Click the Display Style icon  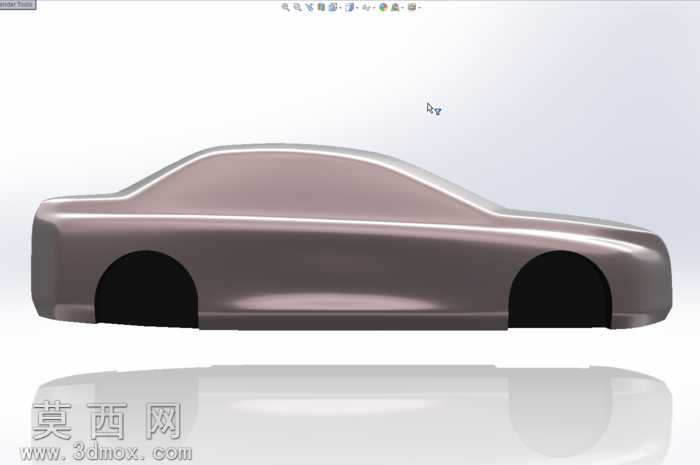click(350, 7)
